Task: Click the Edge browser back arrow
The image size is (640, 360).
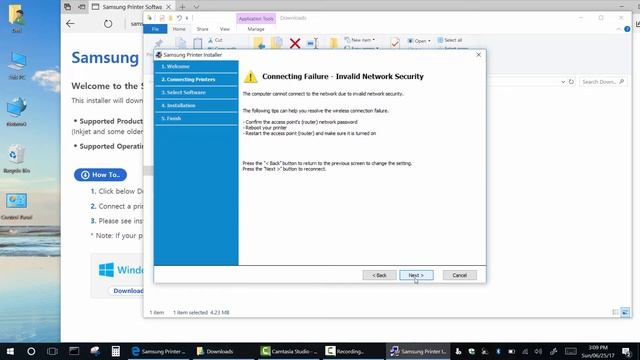Action: coord(70,24)
